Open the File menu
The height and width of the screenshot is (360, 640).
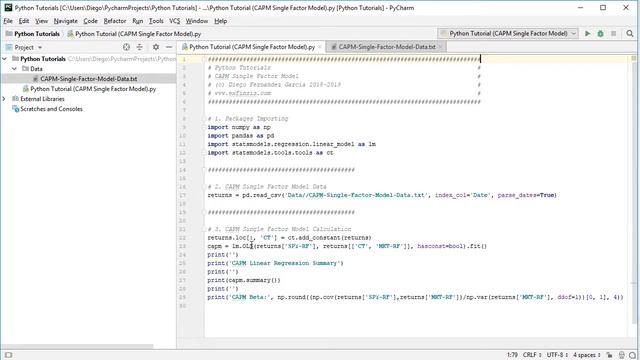(8, 21)
